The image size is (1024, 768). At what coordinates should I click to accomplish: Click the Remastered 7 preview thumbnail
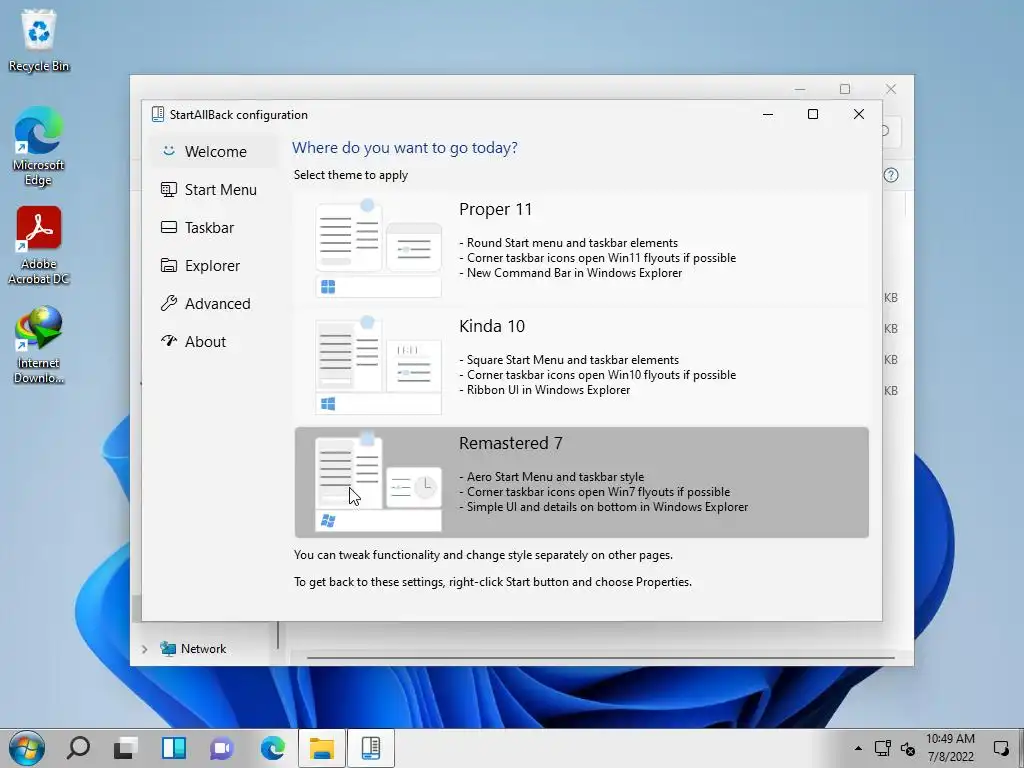[378, 483]
